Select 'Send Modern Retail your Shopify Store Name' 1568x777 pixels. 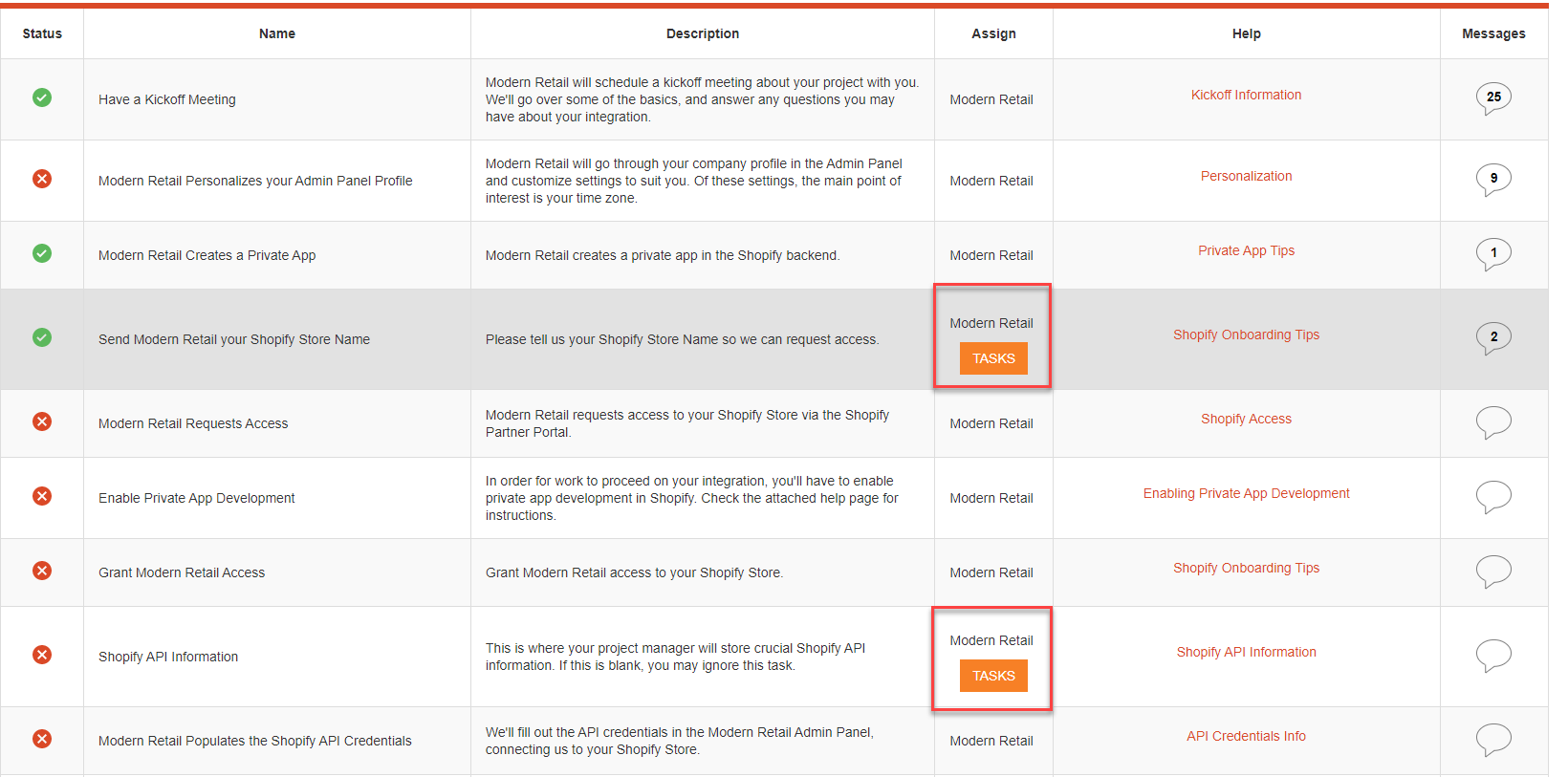pyautogui.click(x=234, y=339)
